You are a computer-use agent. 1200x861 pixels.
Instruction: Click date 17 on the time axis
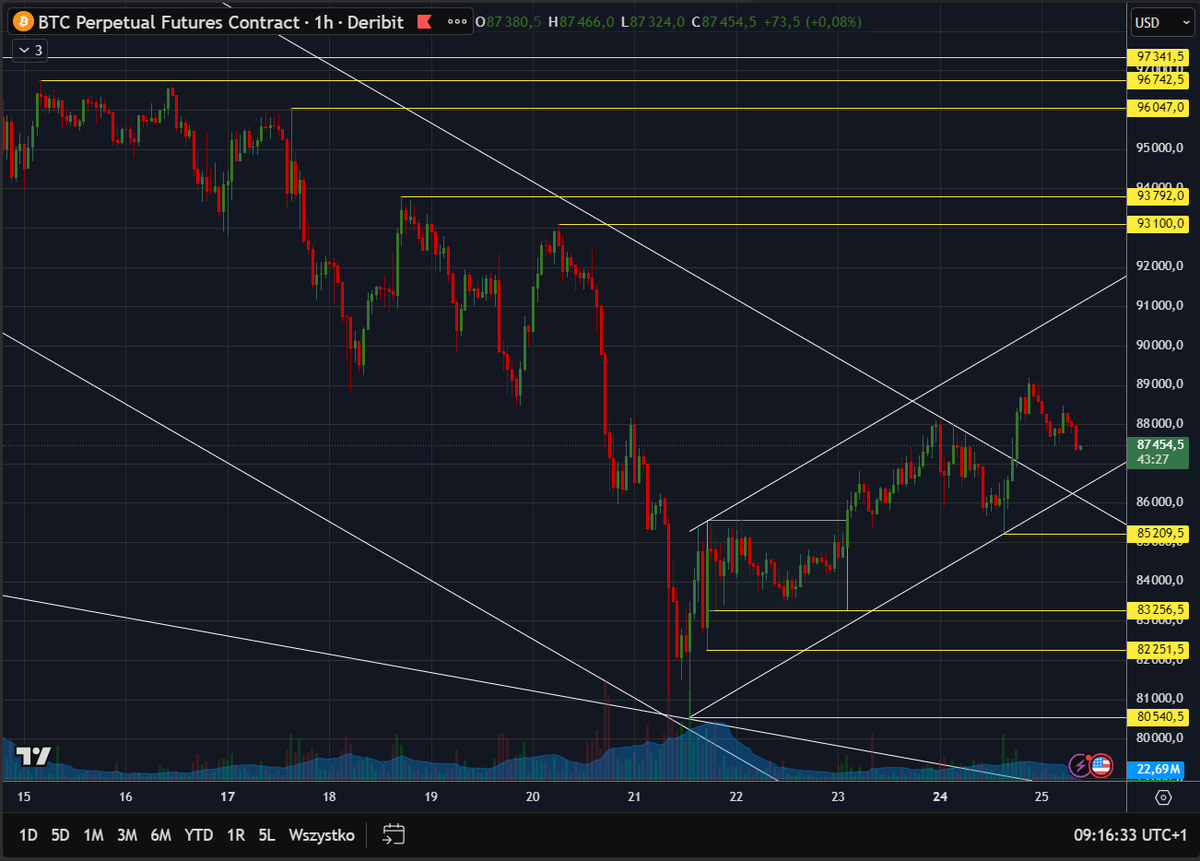[227, 797]
